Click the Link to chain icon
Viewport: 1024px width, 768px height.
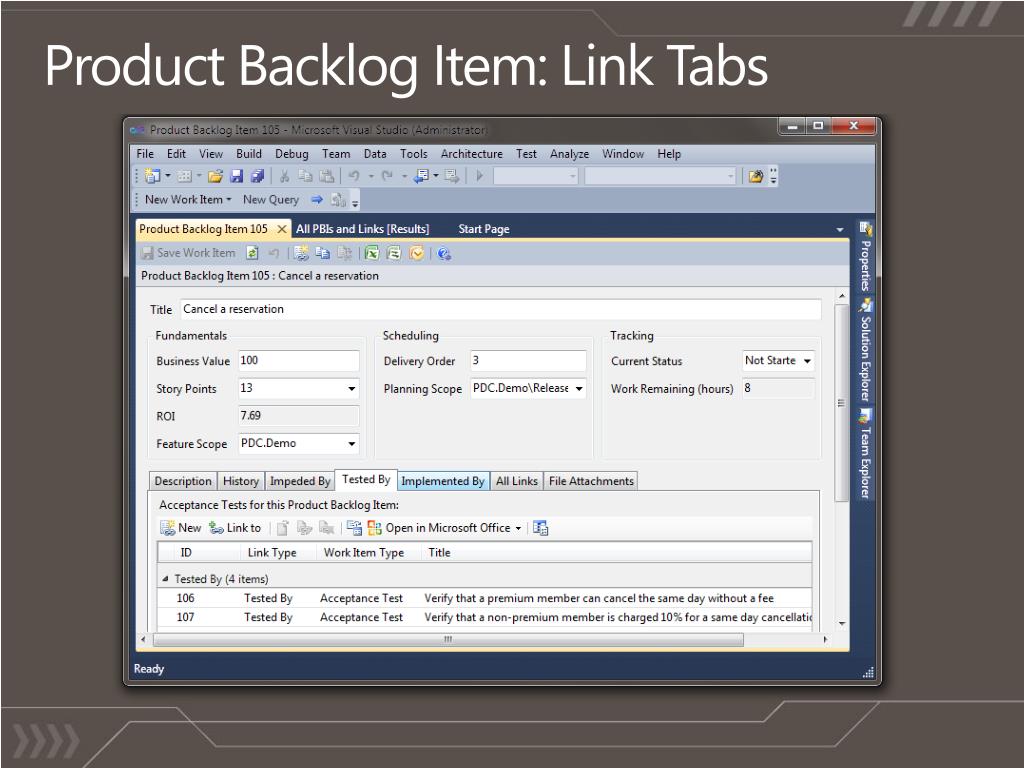(216, 528)
